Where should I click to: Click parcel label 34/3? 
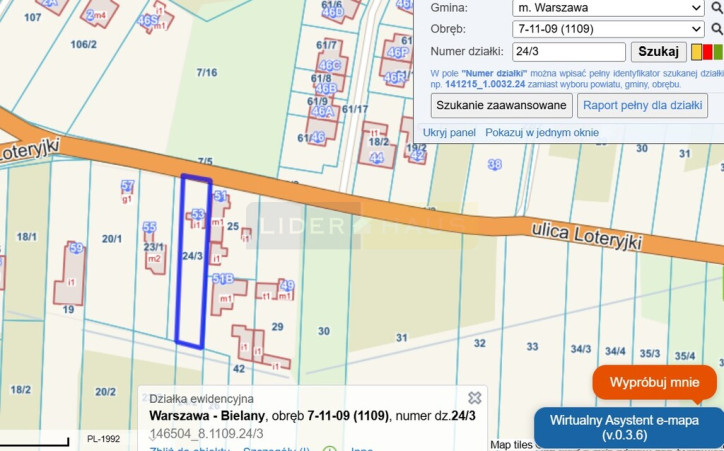(581, 349)
